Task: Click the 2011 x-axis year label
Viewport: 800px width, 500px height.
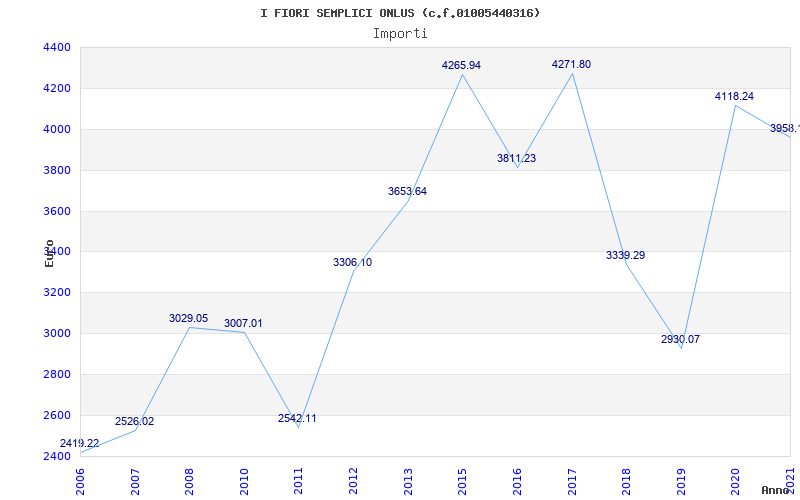Action: (x=299, y=481)
